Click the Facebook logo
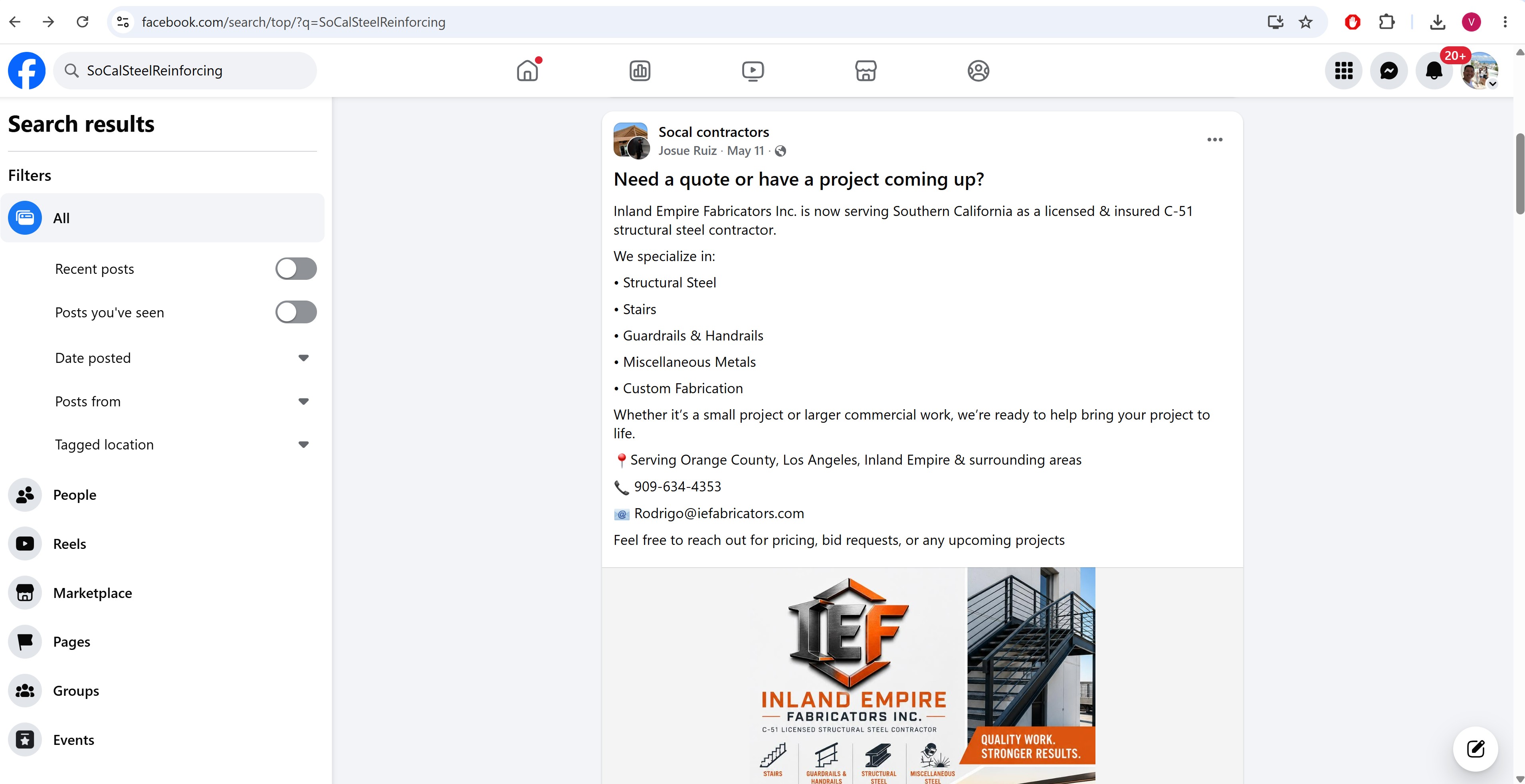 coord(27,71)
